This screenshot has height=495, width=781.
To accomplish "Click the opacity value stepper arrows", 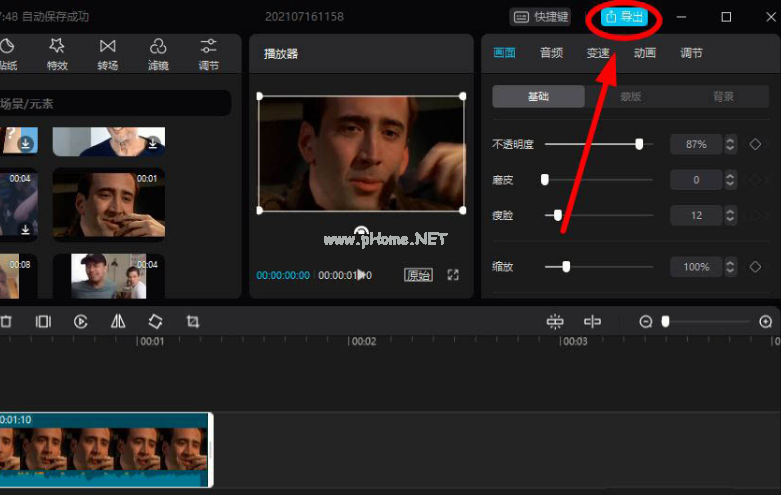I will [x=730, y=144].
